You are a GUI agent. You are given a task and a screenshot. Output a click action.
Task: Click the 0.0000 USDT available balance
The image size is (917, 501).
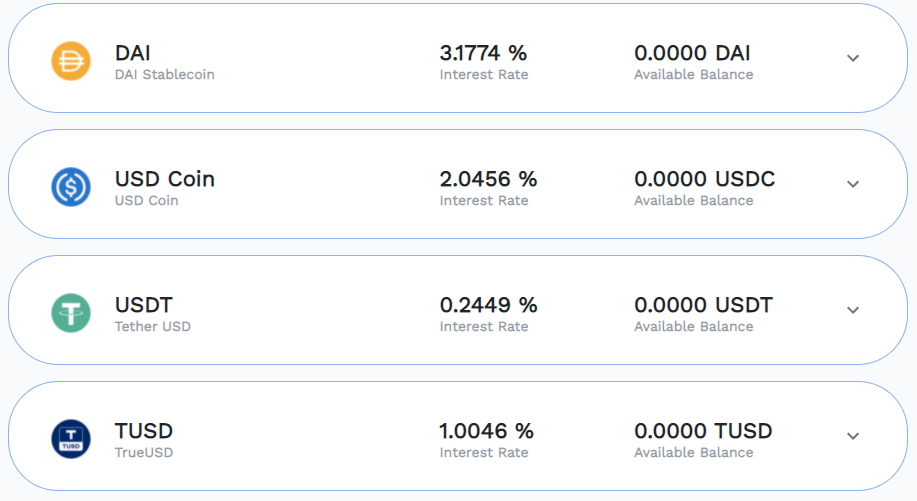coord(704,305)
